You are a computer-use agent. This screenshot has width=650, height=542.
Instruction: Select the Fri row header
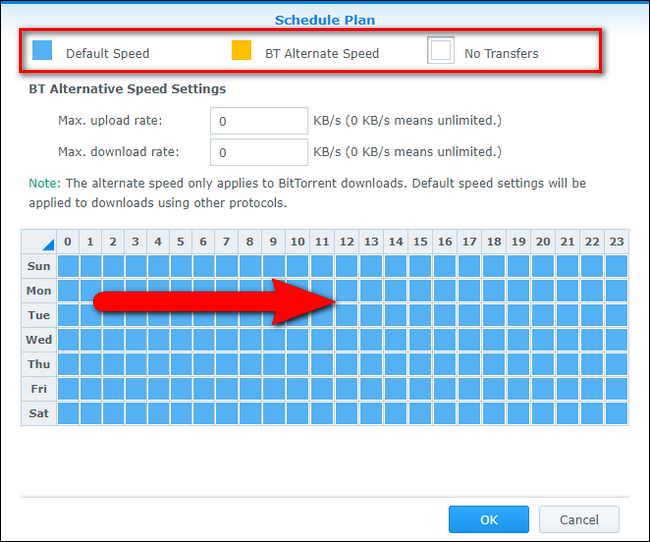tap(39, 388)
